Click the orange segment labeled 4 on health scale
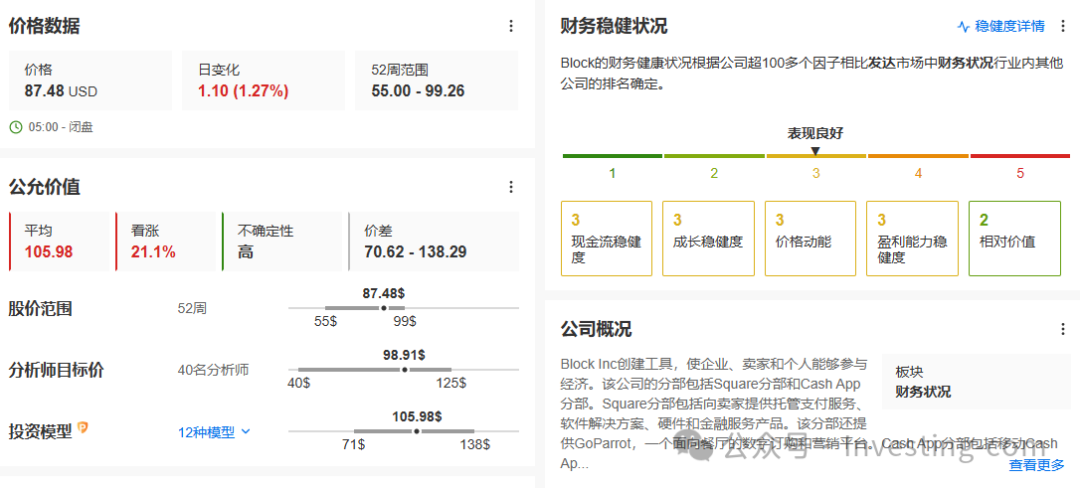1080x488 pixels. click(918, 156)
